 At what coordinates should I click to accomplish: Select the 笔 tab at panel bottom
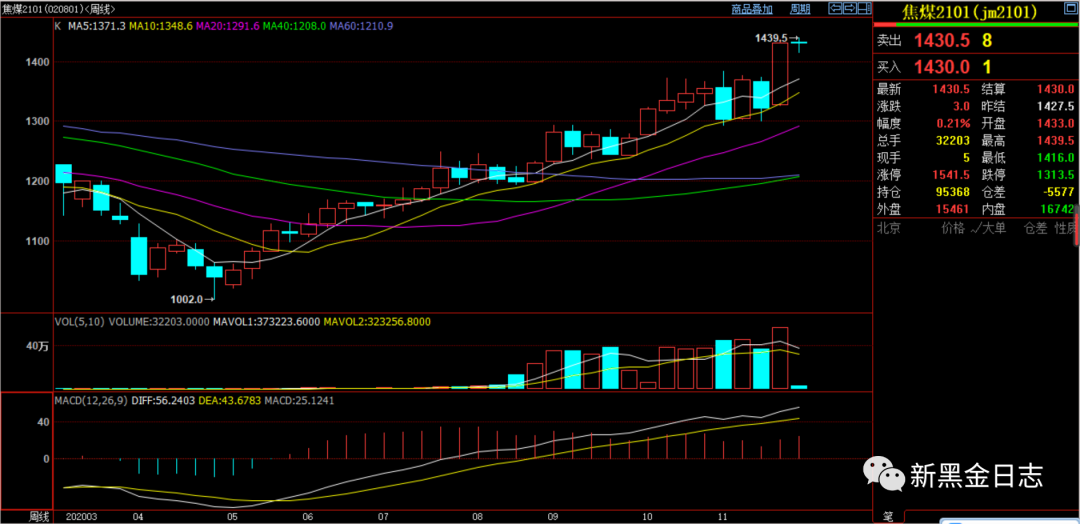tap(888, 516)
